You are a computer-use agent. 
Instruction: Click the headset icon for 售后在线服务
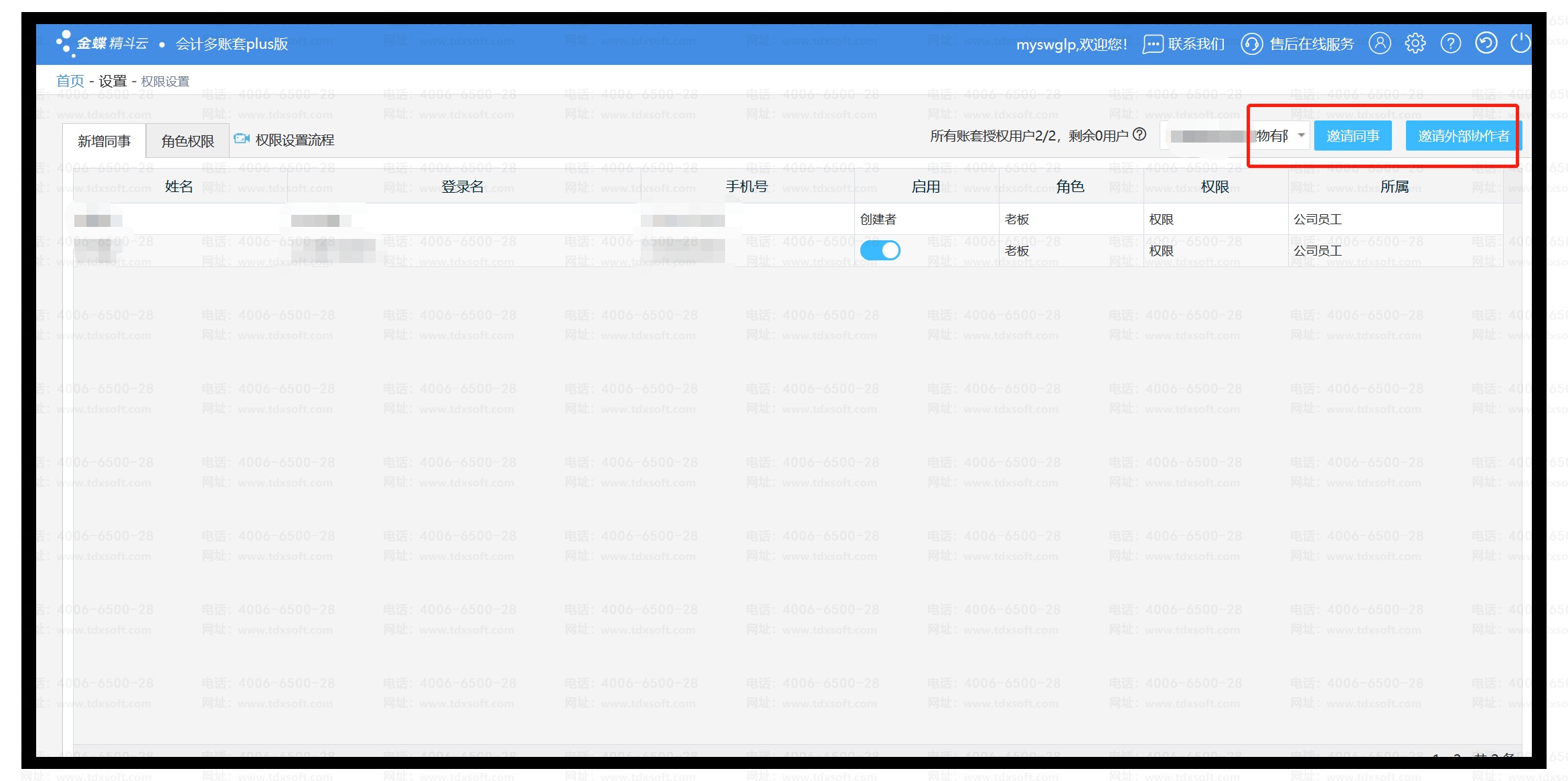click(1251, 44)
